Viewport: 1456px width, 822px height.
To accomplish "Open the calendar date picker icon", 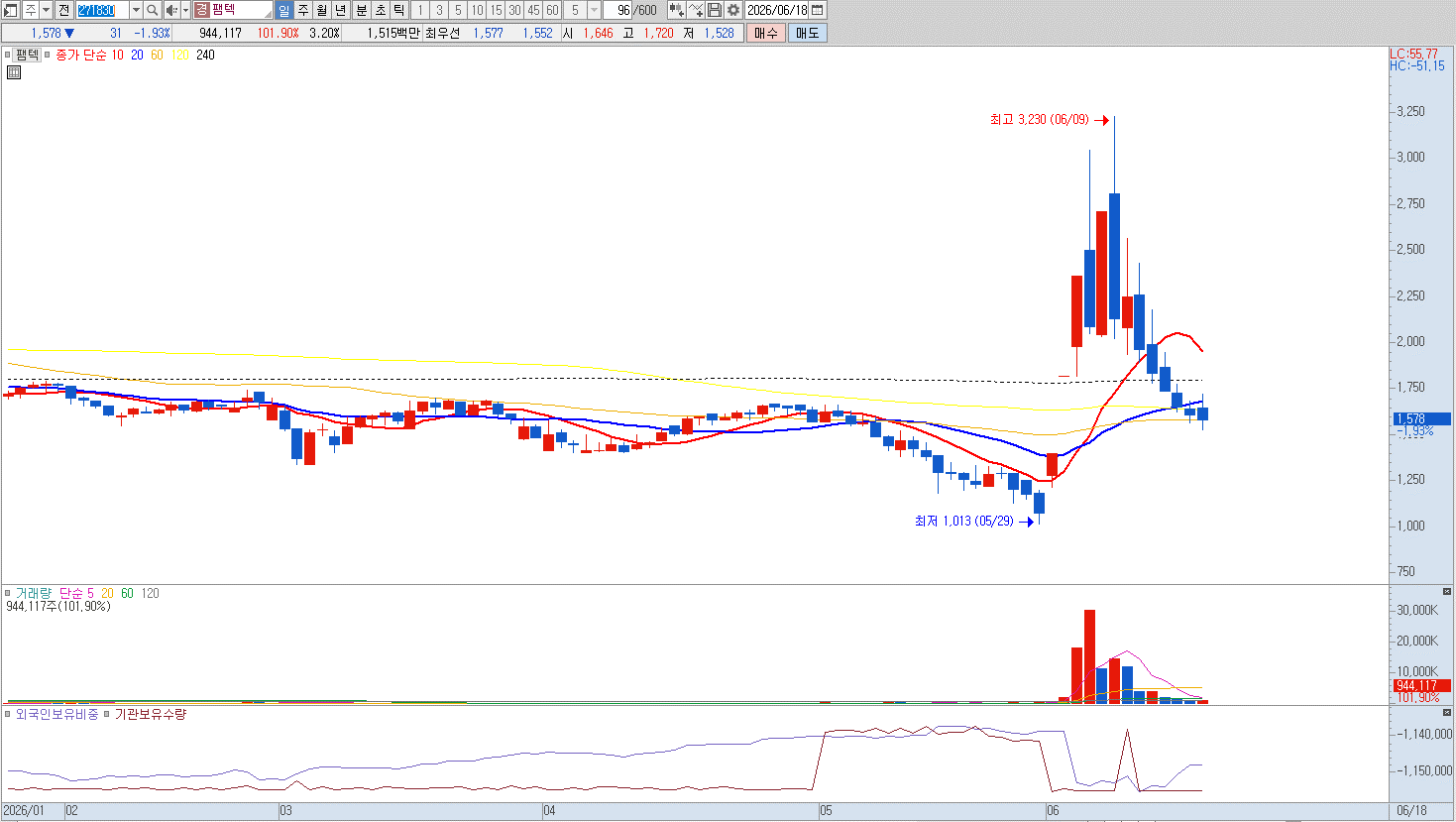I will click(818, 10).
